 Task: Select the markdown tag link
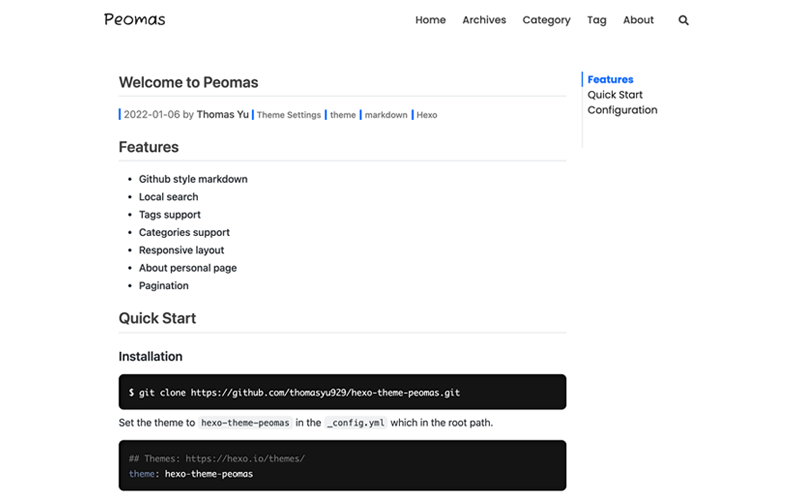click(386, 115)
